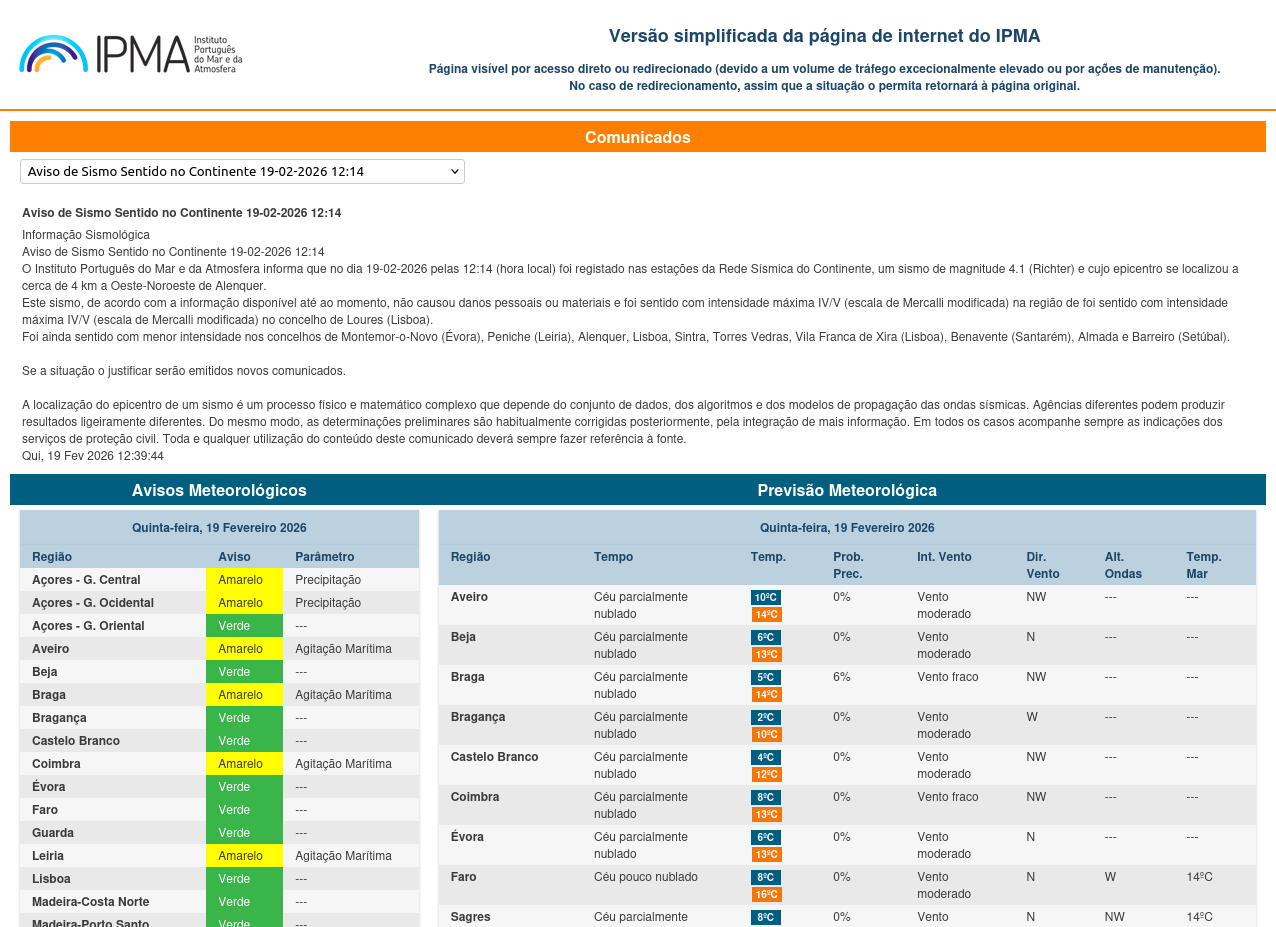
Task: Click the IPMA logo
Action: click(x=130, y=54)
